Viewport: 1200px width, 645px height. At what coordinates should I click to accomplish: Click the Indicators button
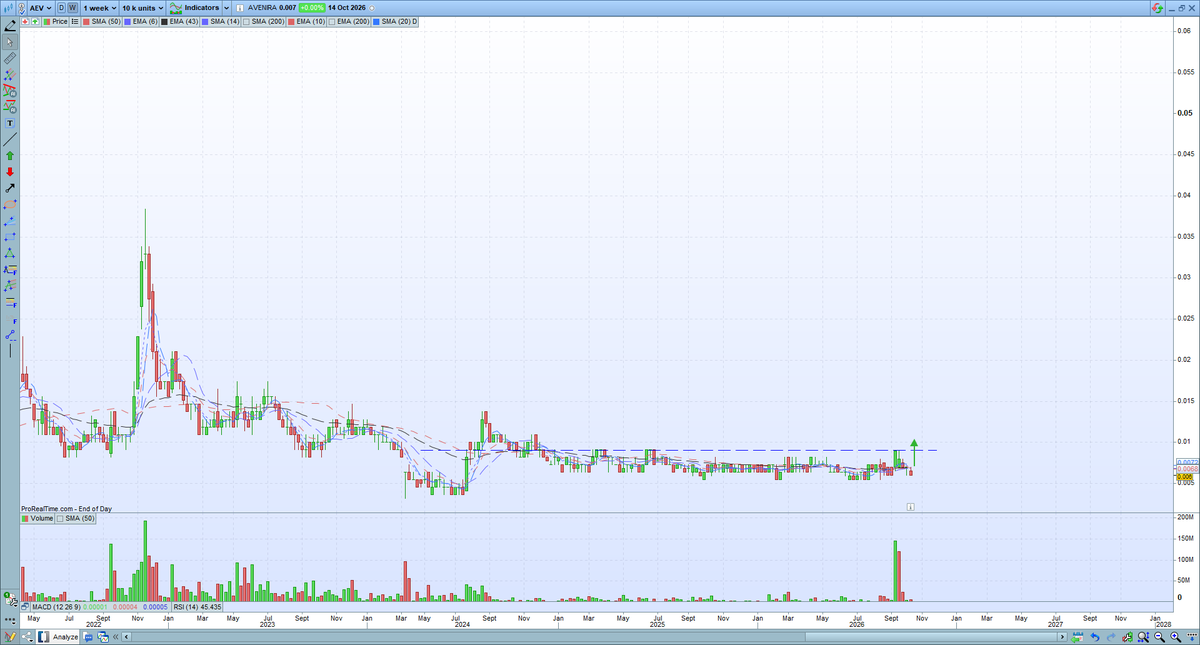[202, 8]
